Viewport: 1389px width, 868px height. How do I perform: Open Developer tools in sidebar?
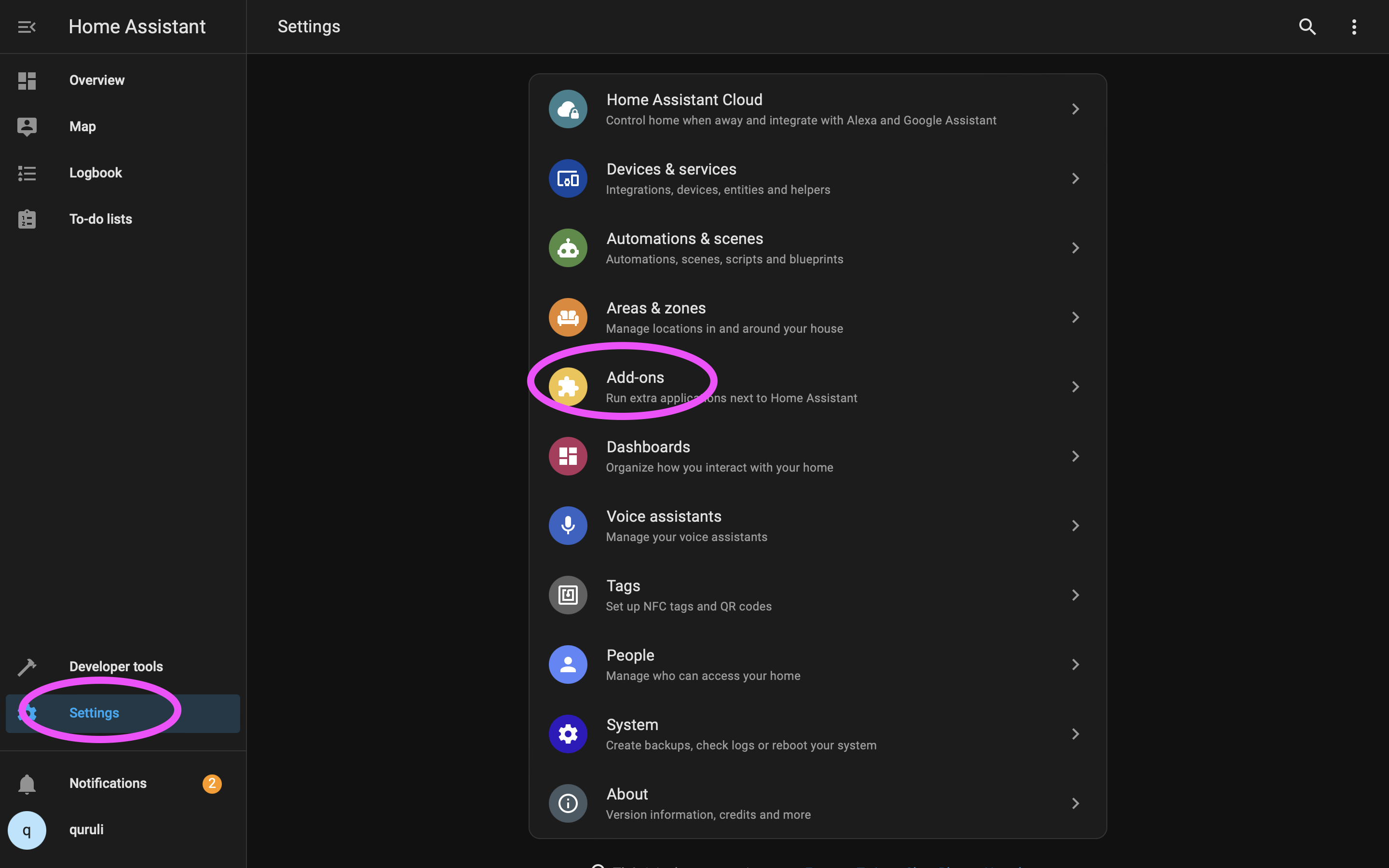(x=116, y=666)
